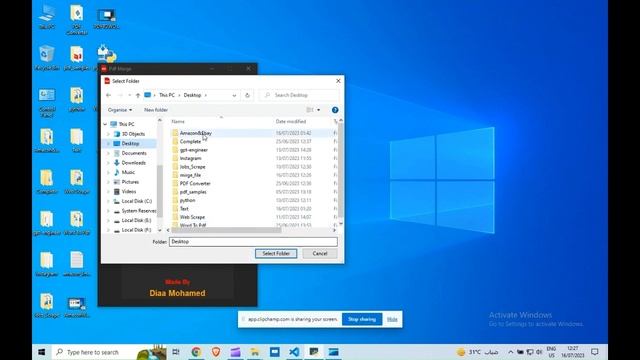Expand the Downloads tree node
This screenshot has height=360, width=640.
point(109,163)
